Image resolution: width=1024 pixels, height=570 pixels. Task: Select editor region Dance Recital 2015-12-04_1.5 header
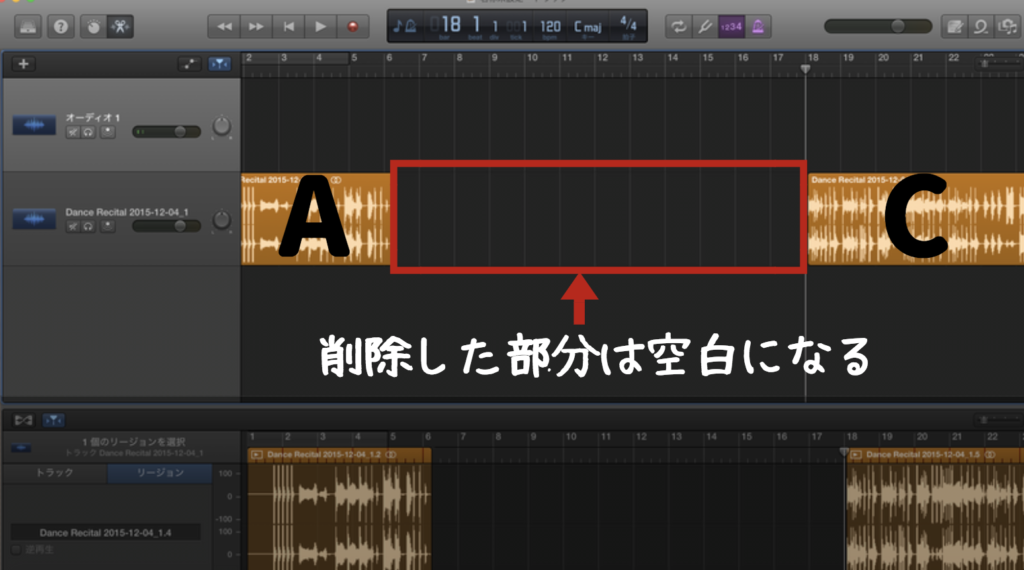tap(935, 454)
